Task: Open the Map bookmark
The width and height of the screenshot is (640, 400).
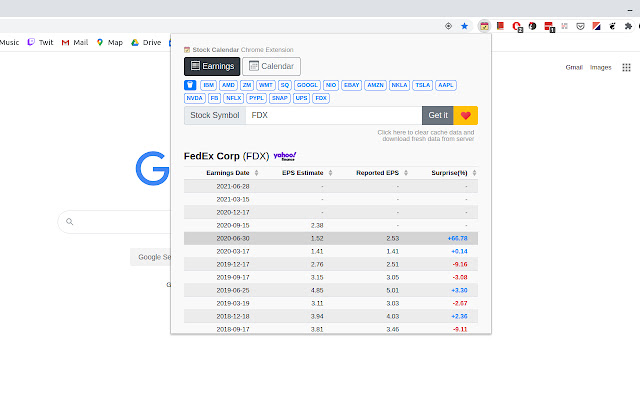Action: click(x=109, y=42)
